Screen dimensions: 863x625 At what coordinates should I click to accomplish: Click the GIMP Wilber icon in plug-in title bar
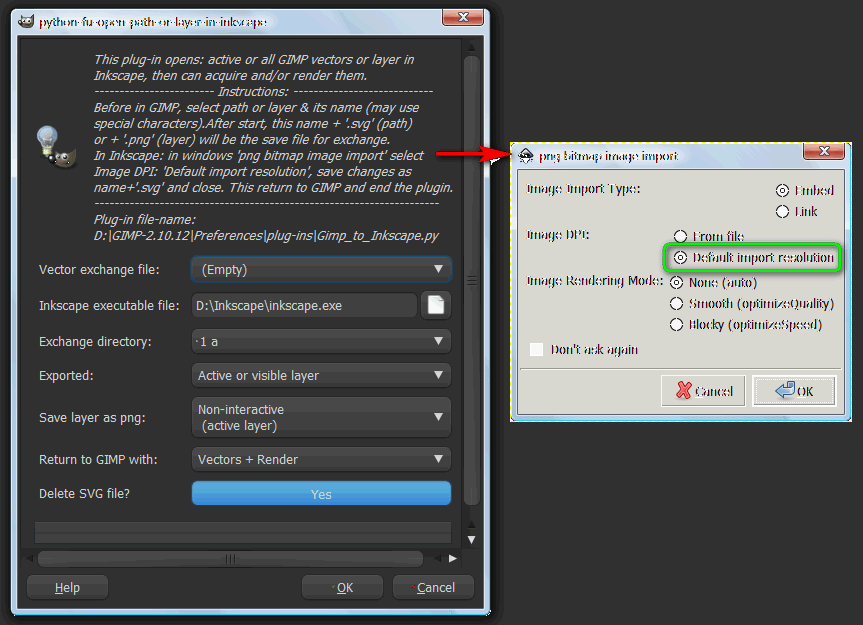[26, 21]
